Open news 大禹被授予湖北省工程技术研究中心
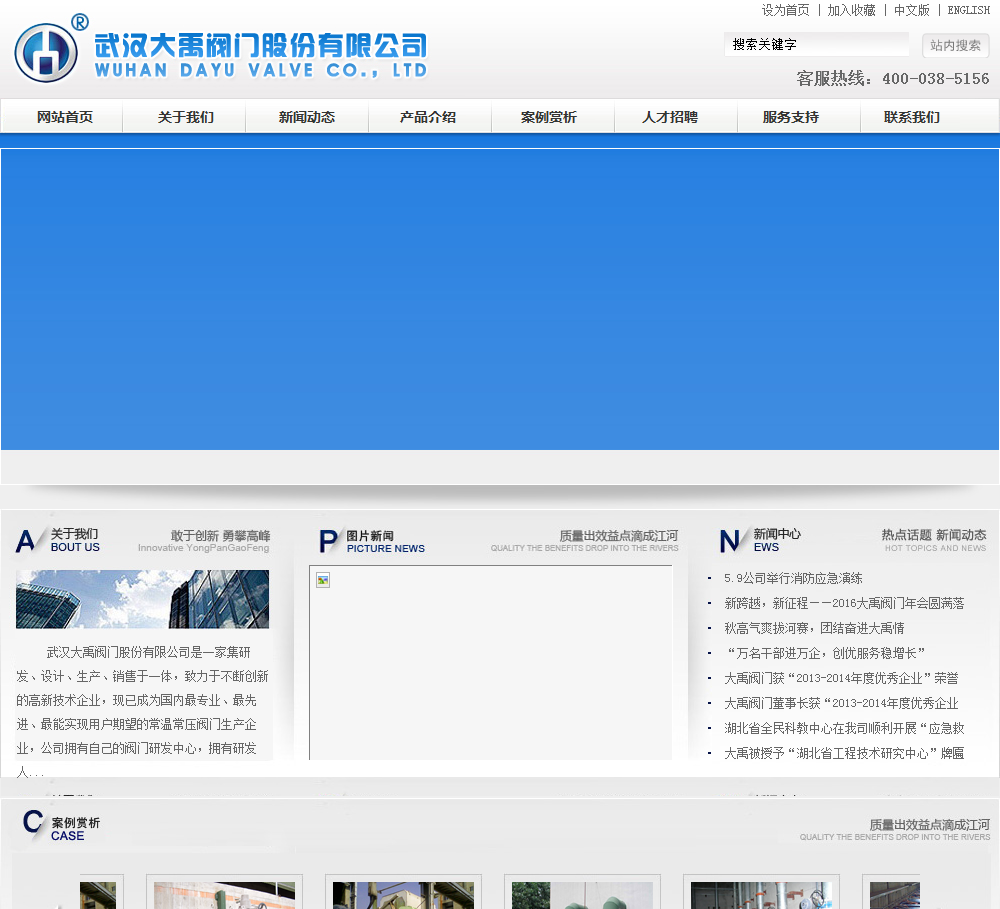Screen dimensions: 1000x909 (x=844, y=753)
